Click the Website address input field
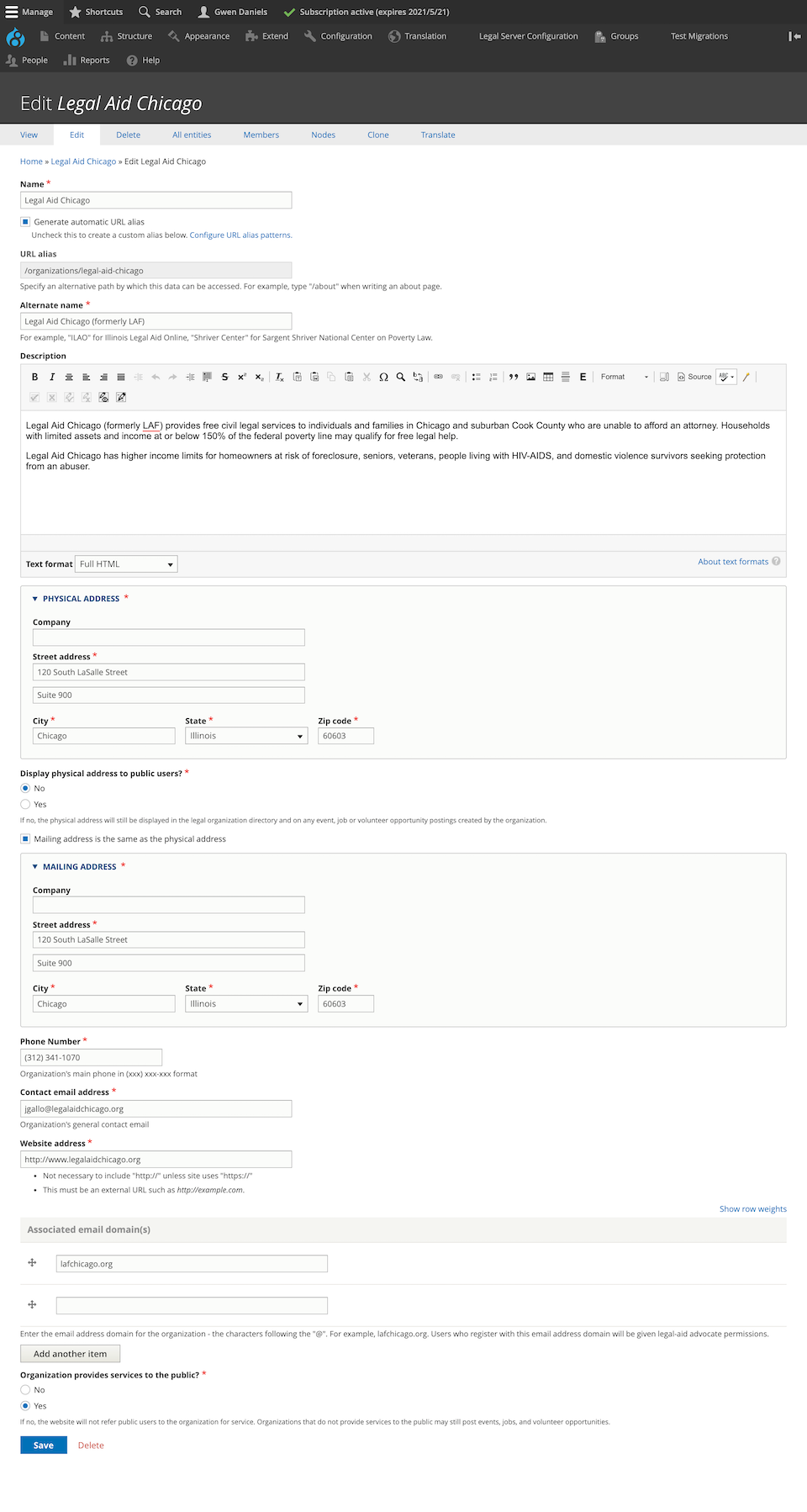This screenshot has width=807, height=1512. (x=156, y=1160)
